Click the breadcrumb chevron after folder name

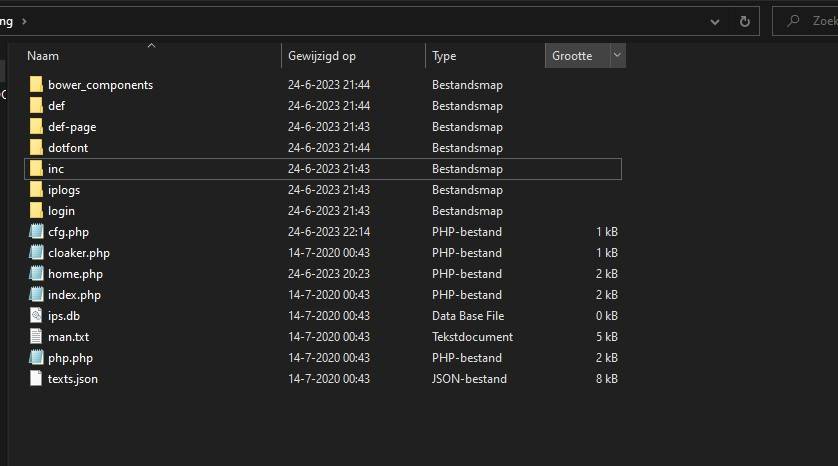coord(24,21)
